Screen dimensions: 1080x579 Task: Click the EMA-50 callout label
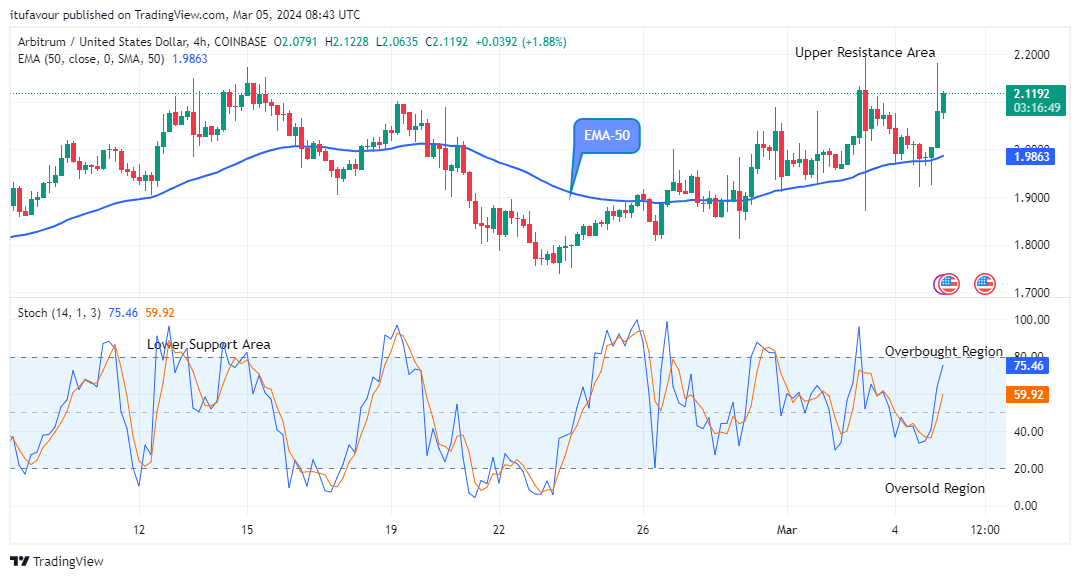click(607, 136)
